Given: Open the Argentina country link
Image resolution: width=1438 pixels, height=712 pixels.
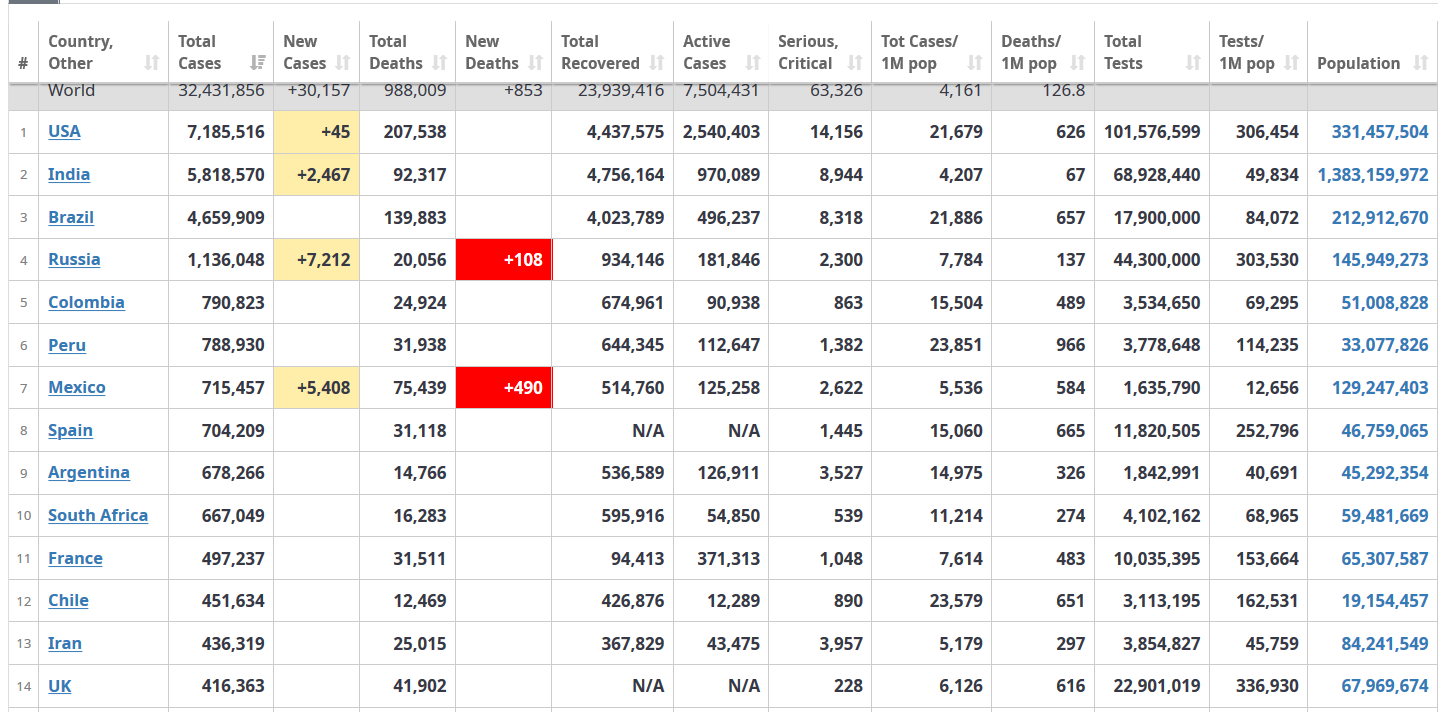Looking at the screenshot, I should click(x=89, y=472).
